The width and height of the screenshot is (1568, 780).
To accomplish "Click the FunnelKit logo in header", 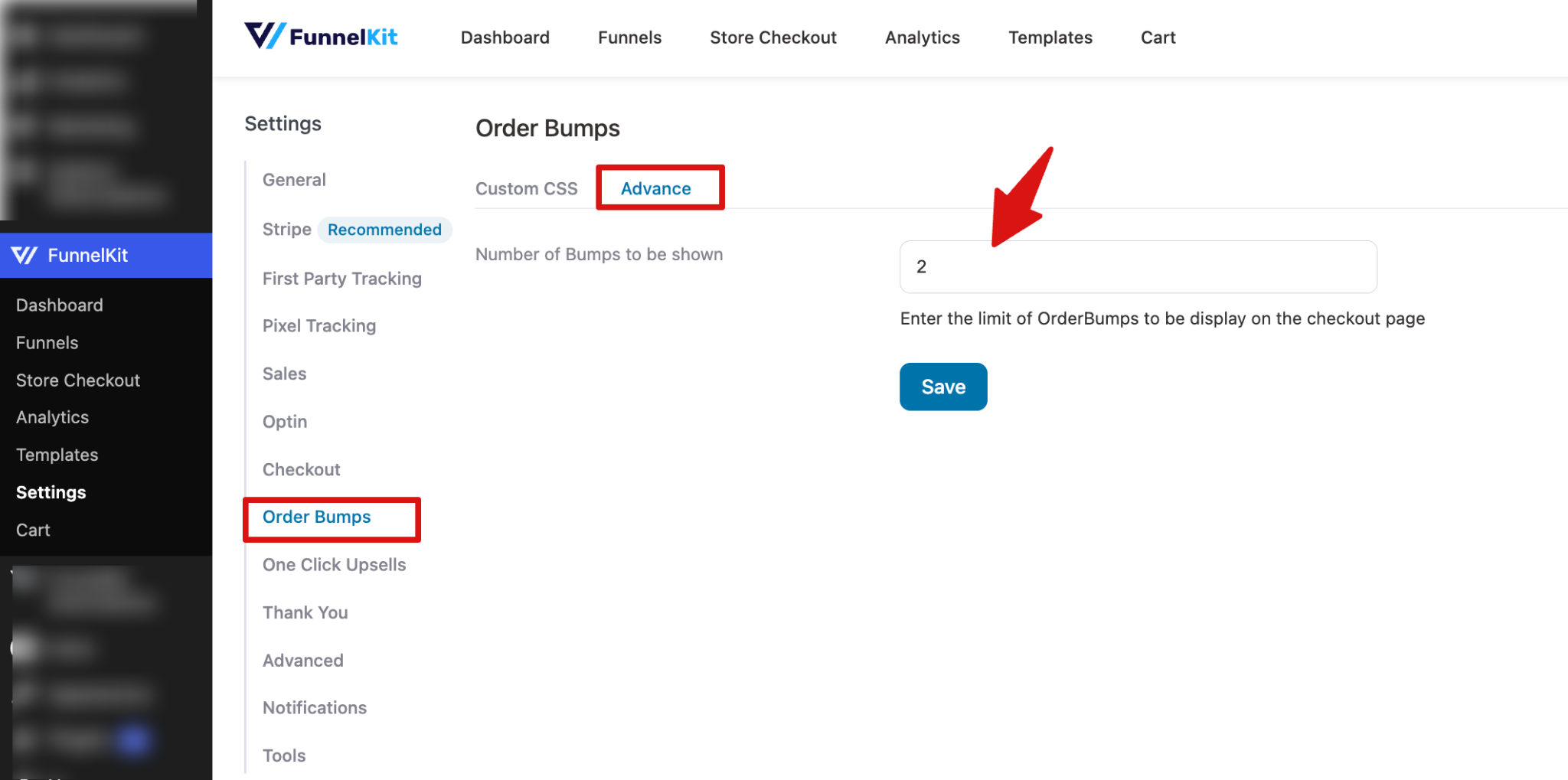I will [321, 36].
